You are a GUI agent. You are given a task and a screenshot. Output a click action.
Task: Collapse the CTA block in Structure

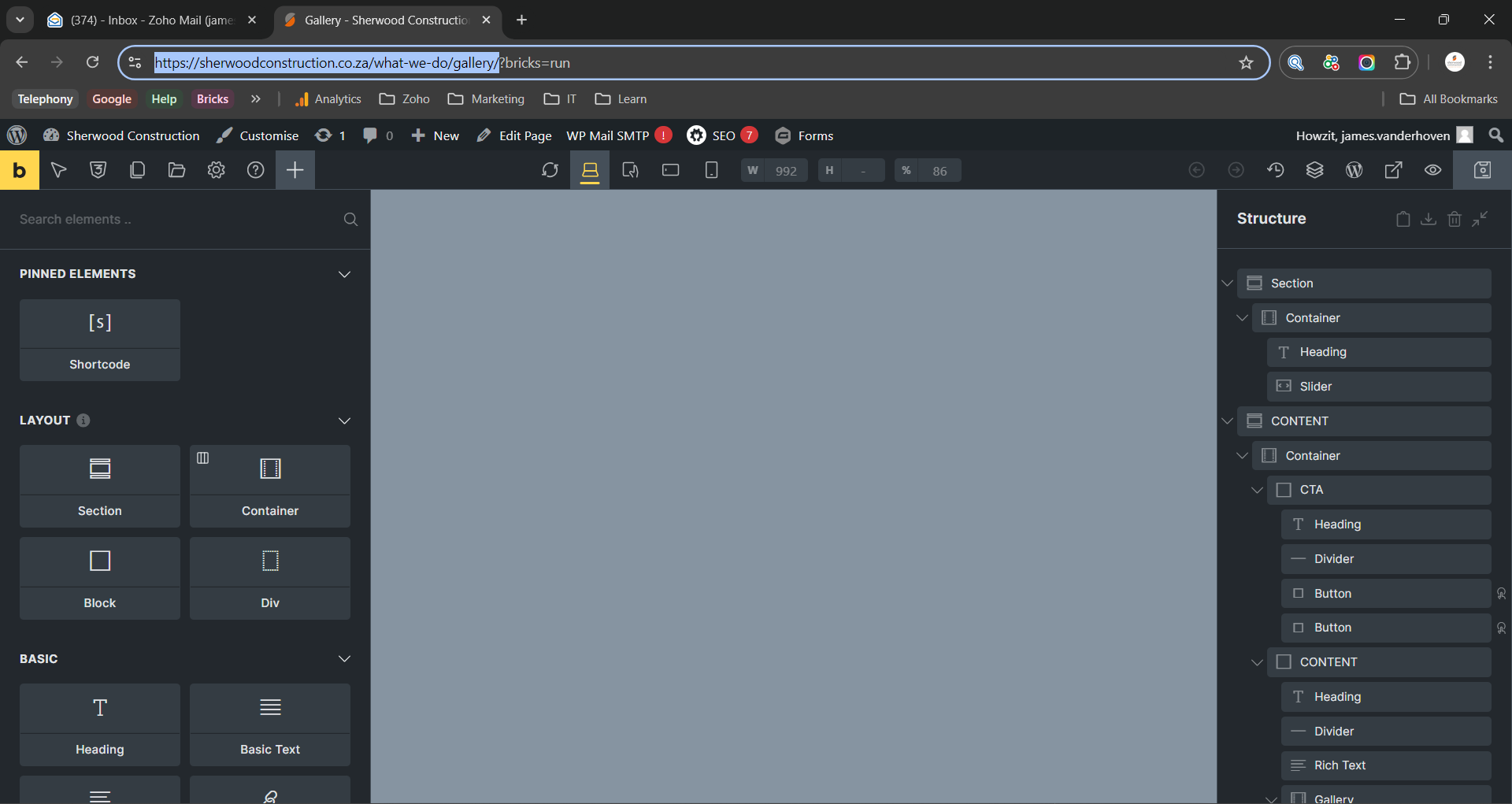pos(1257,490)
